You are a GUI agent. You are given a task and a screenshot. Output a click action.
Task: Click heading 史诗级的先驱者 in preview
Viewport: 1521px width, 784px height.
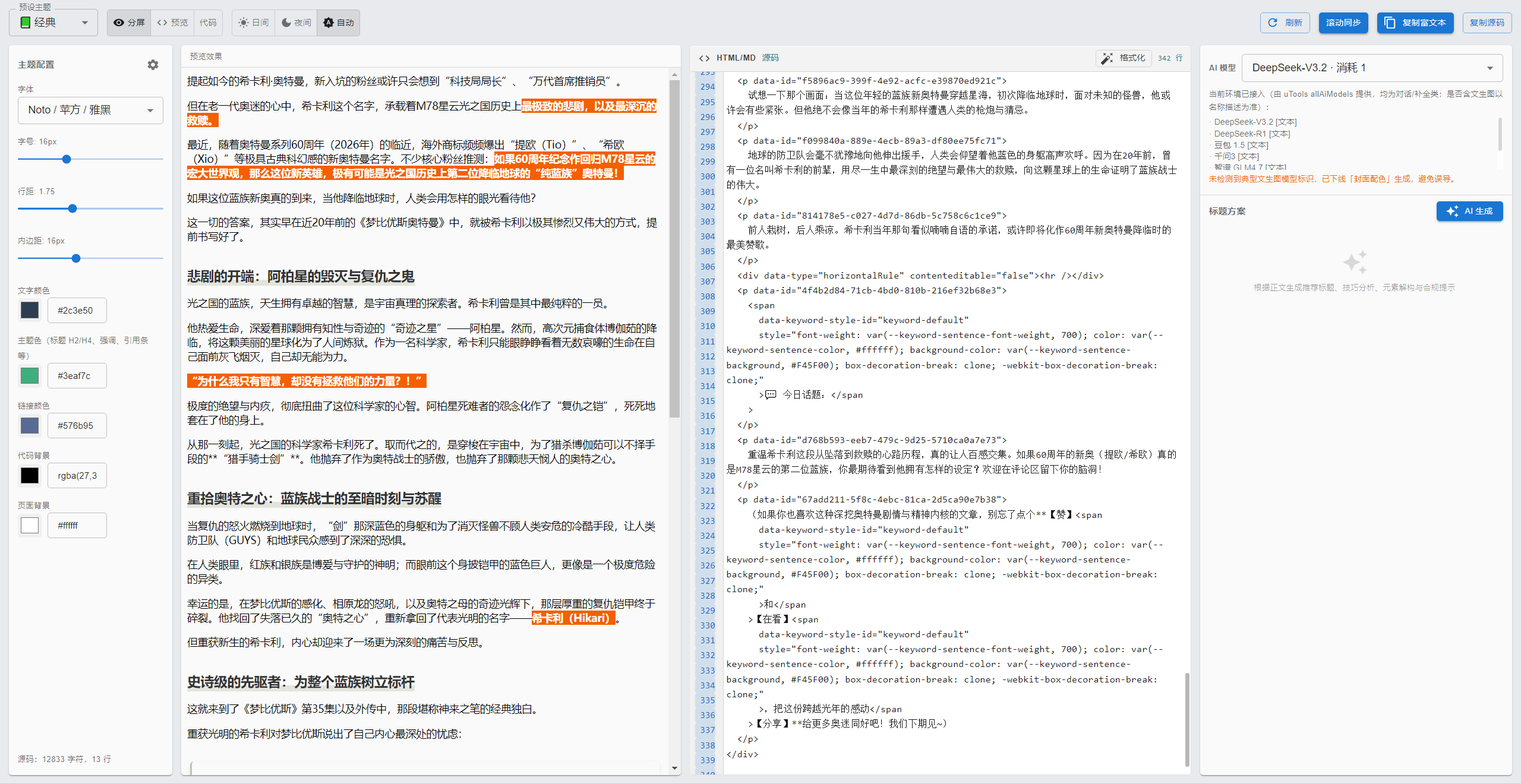click(301, 682)
